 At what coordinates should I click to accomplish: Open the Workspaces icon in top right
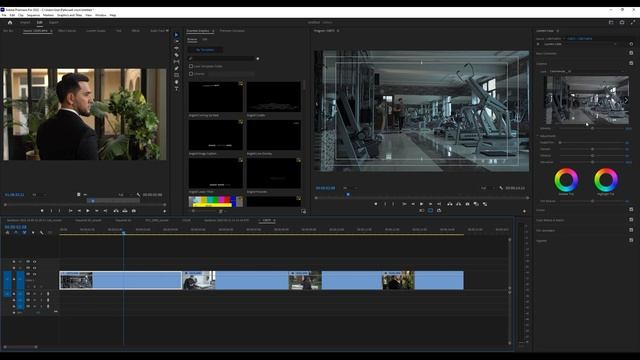tap(611, 22)
